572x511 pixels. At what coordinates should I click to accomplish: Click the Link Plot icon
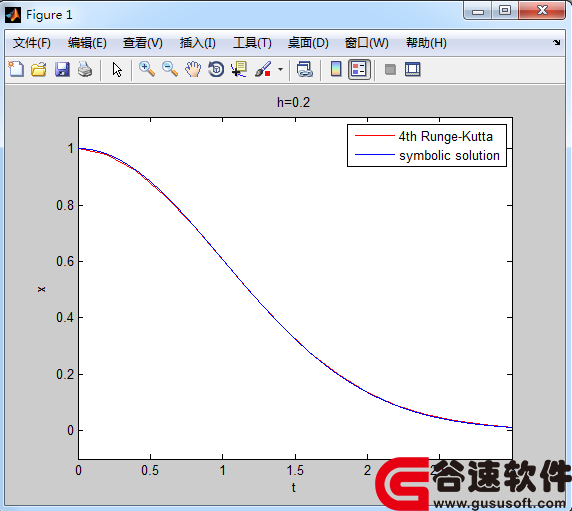tap(305, 69)
